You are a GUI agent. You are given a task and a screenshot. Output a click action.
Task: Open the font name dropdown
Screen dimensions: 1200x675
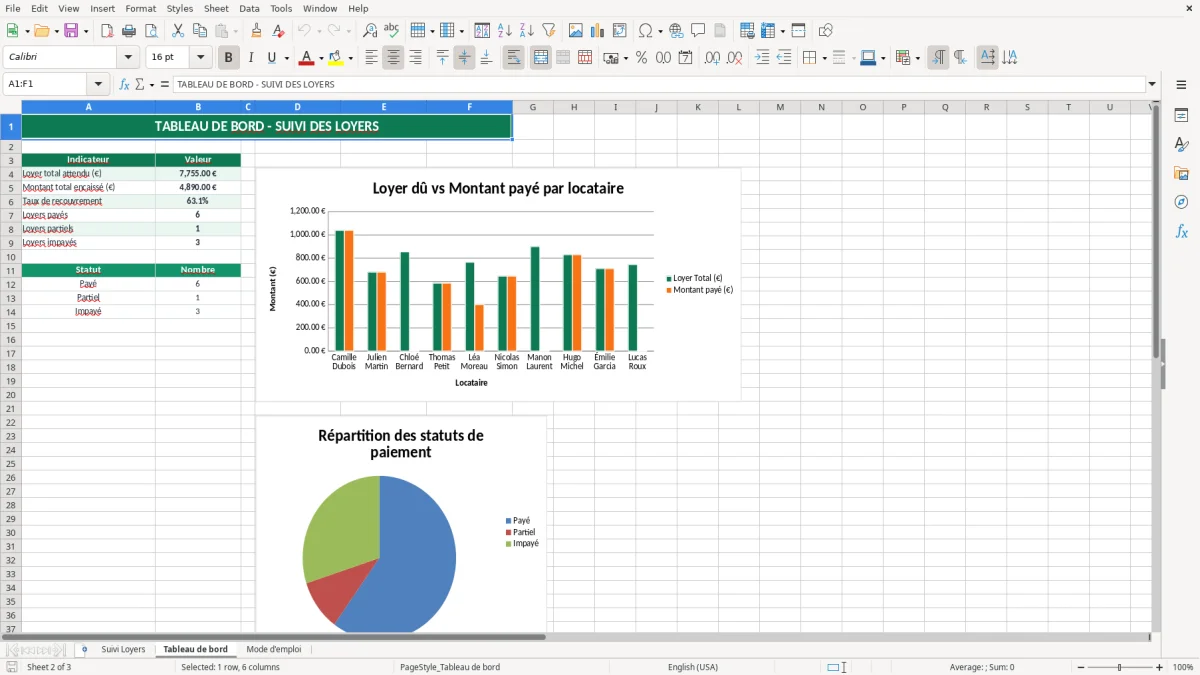128,58
